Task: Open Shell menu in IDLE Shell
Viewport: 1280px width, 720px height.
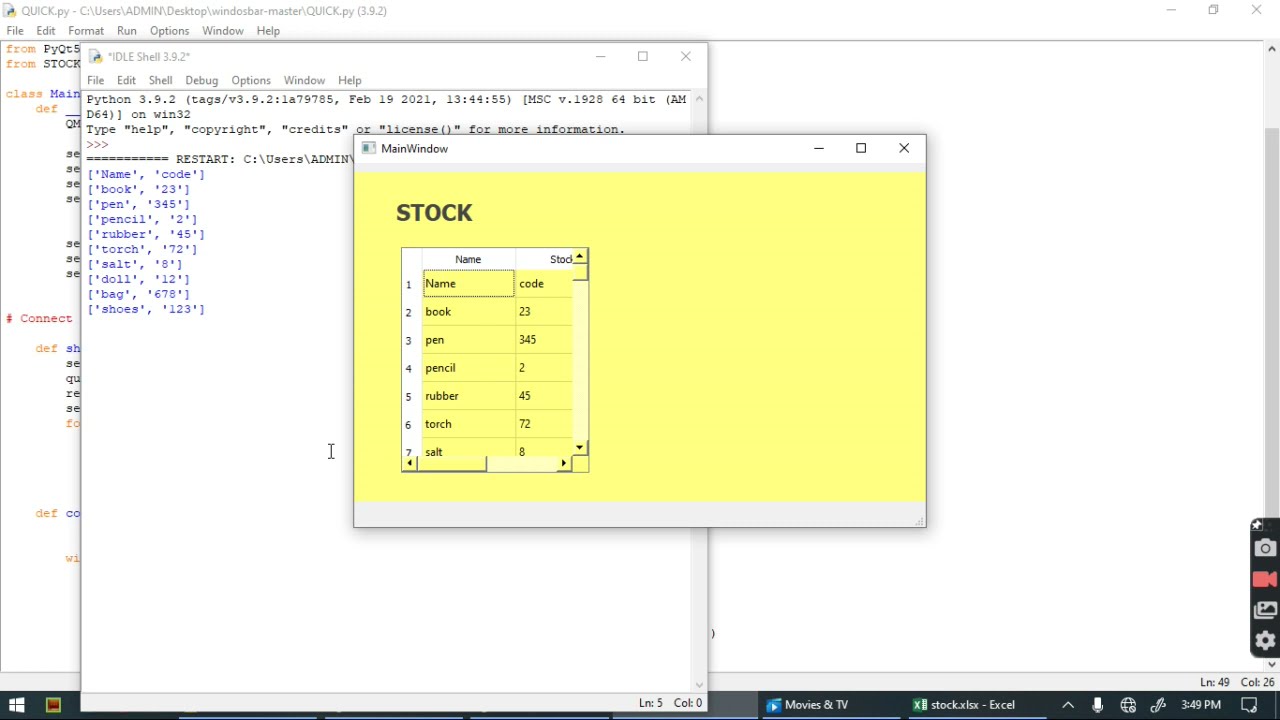Action: coord(160,80)
